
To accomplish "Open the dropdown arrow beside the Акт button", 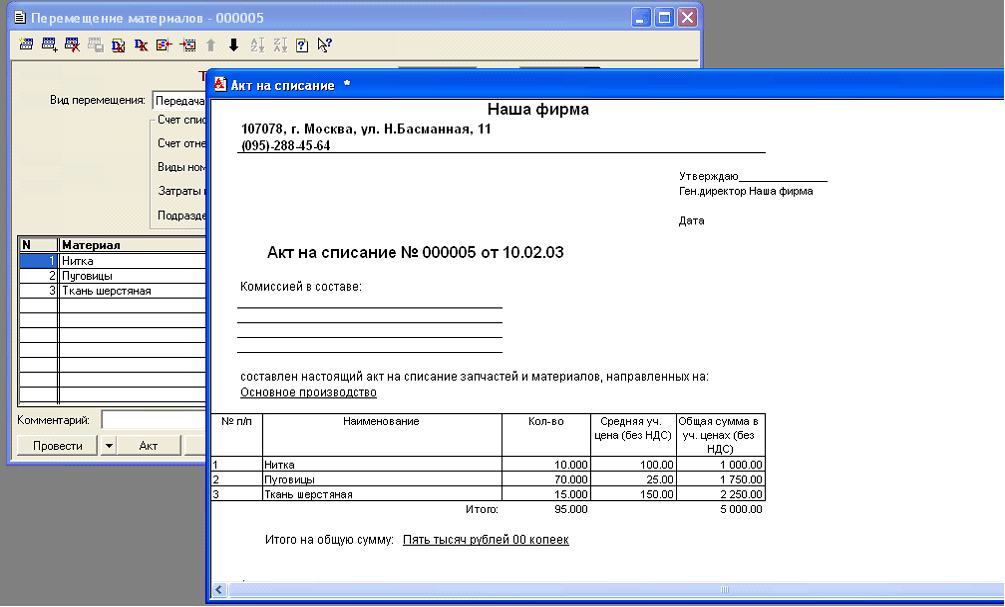I will [x=110, y=446].
